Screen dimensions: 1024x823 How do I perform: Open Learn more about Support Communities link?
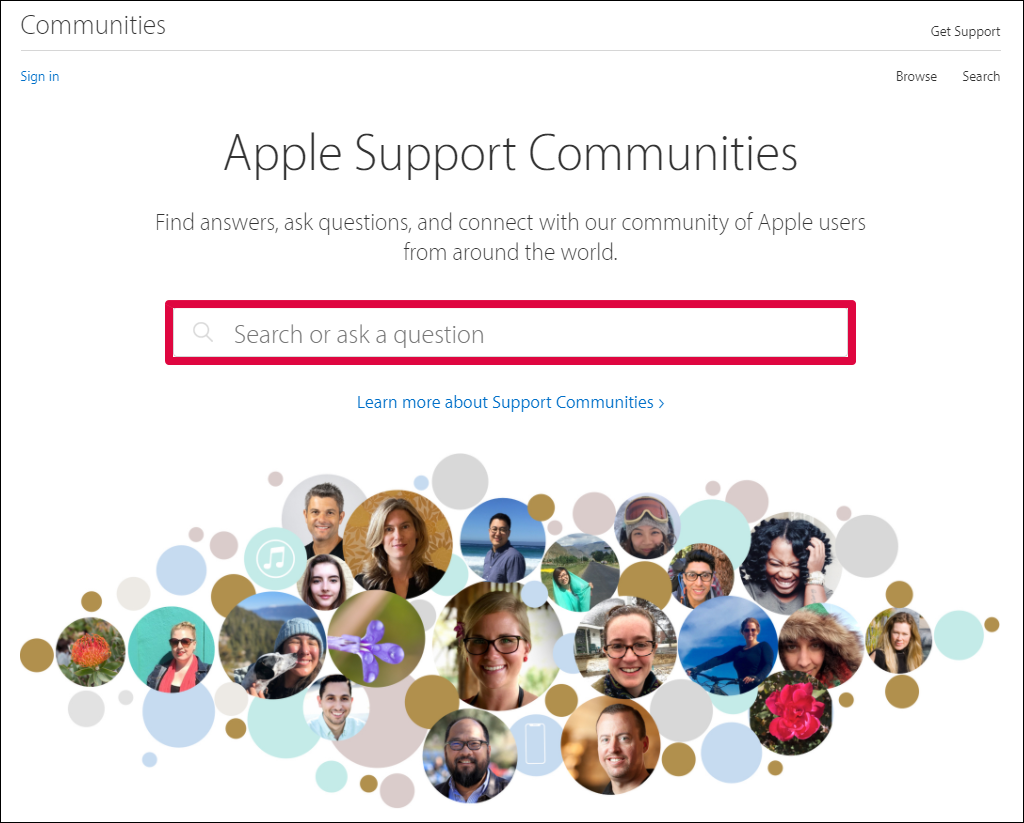510,402
